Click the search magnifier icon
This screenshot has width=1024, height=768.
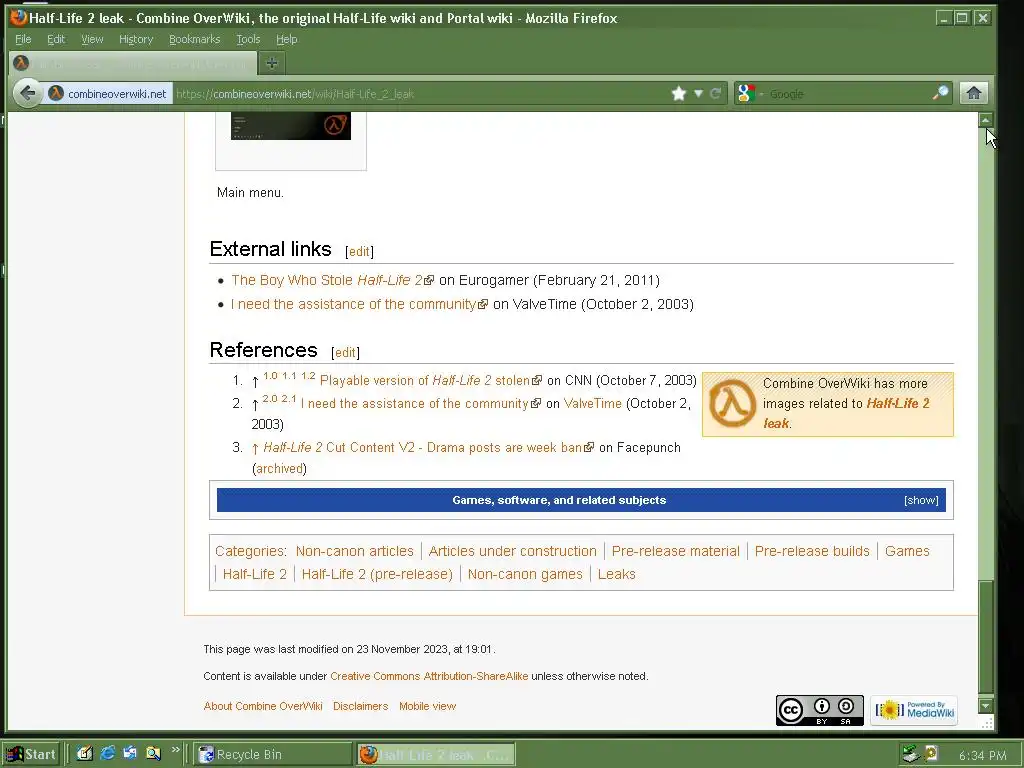[940, 93]
